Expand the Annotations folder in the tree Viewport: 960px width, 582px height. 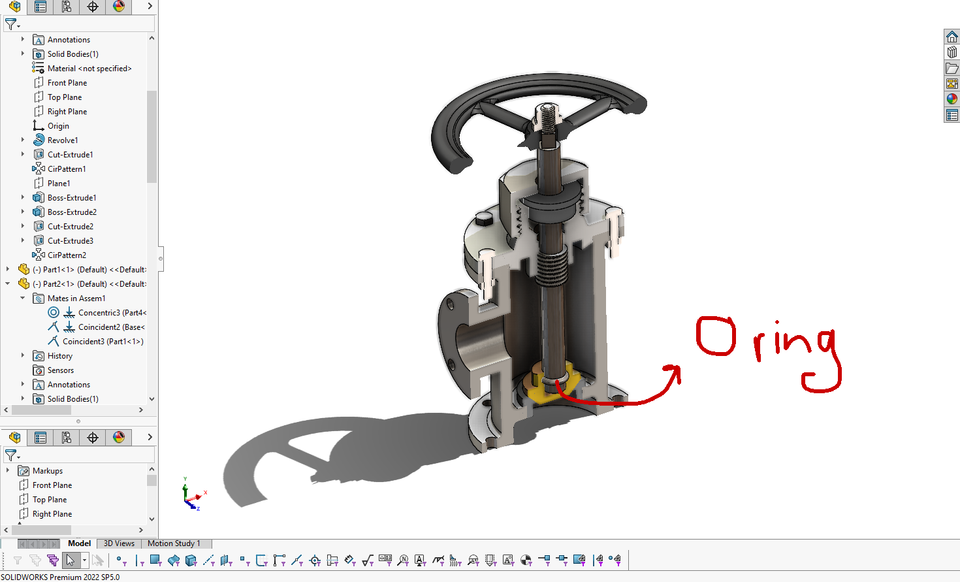(22, 39)
